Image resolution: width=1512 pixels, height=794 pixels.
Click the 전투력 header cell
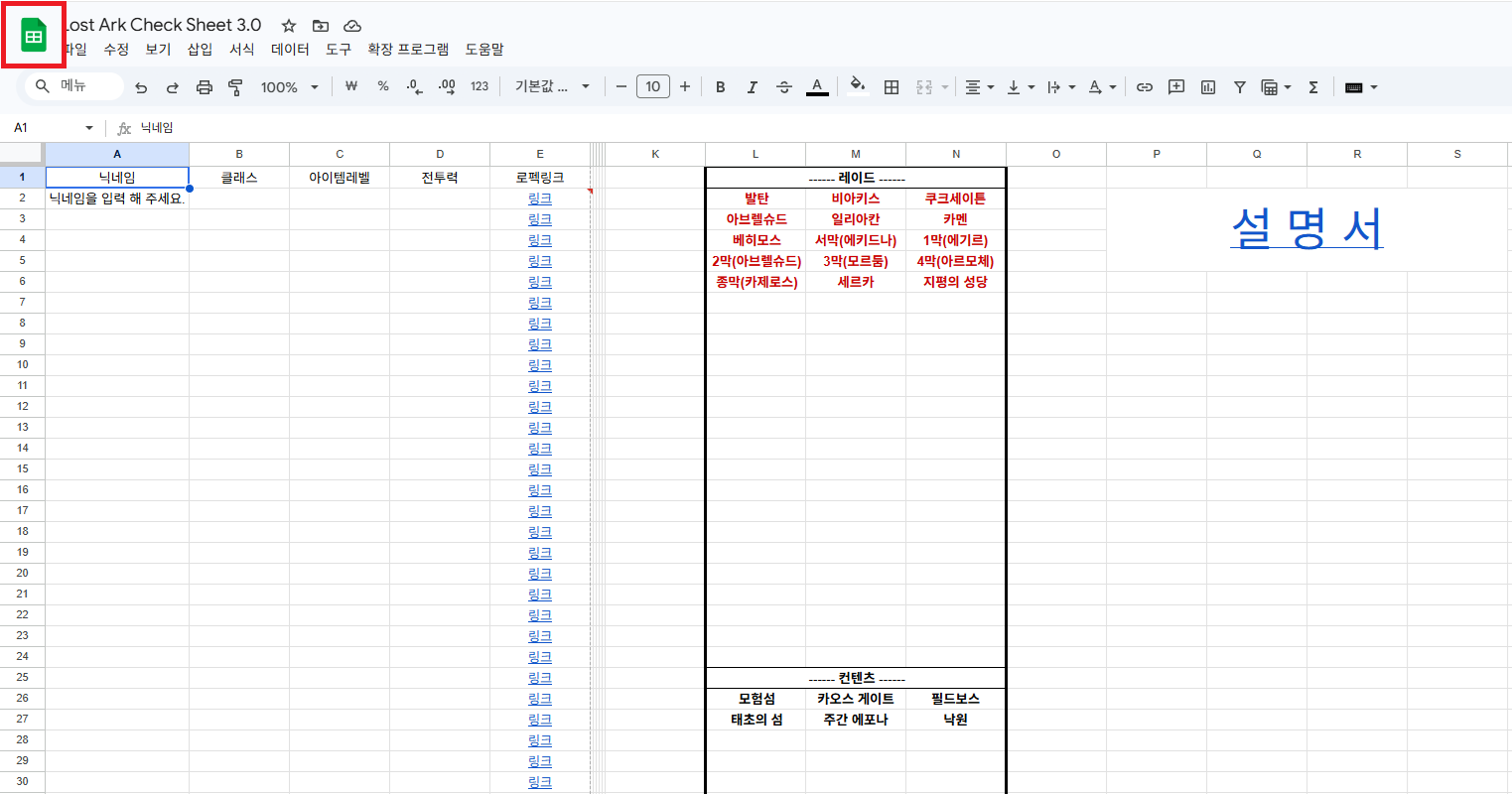click(440, 178)
